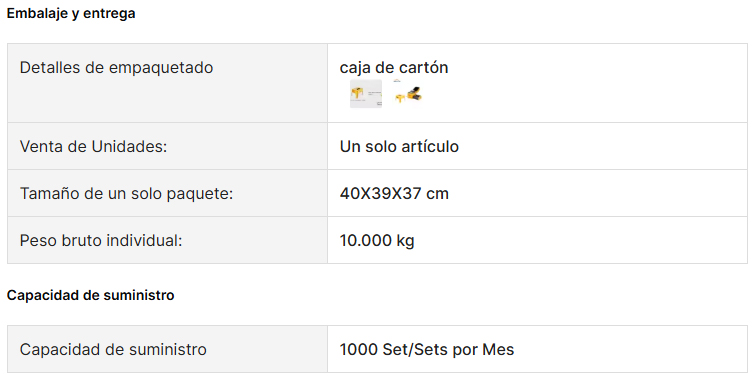Click the '1000 Set/Sets por Mes' value
The width and height of the screenshot is (755, 379).
tap(427, 349)
